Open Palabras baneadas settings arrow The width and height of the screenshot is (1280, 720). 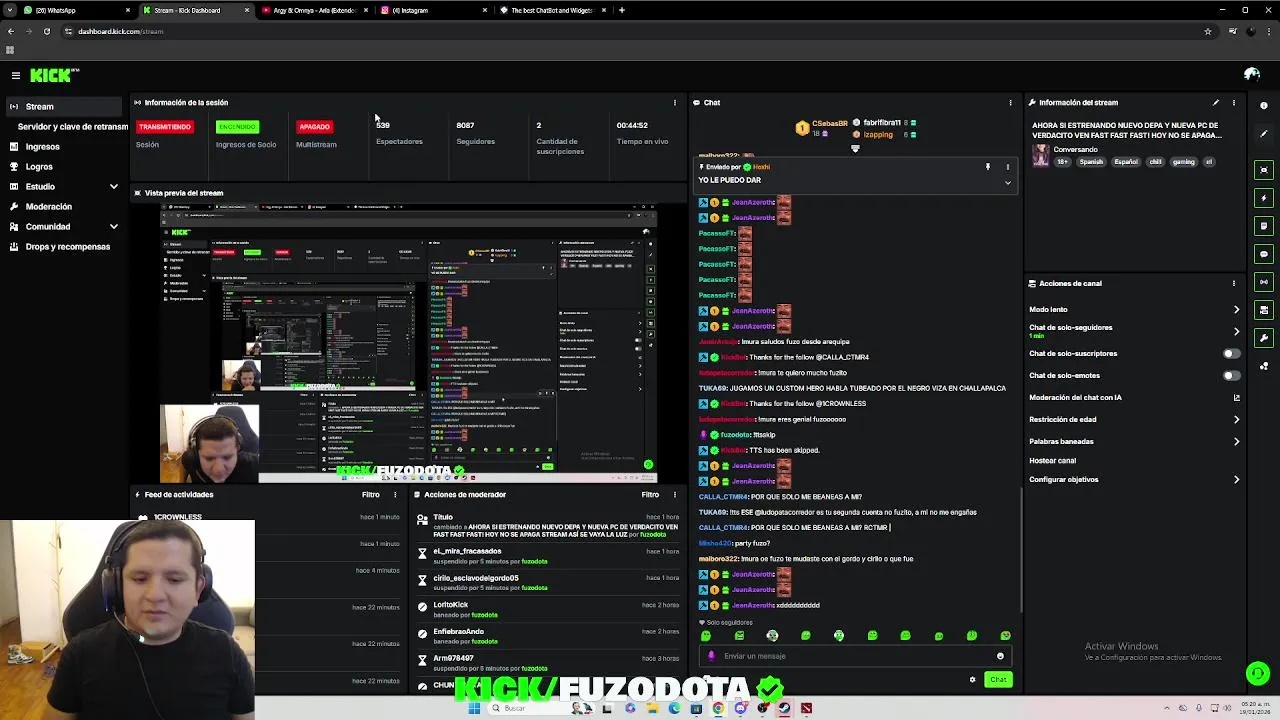[1236, 441]
